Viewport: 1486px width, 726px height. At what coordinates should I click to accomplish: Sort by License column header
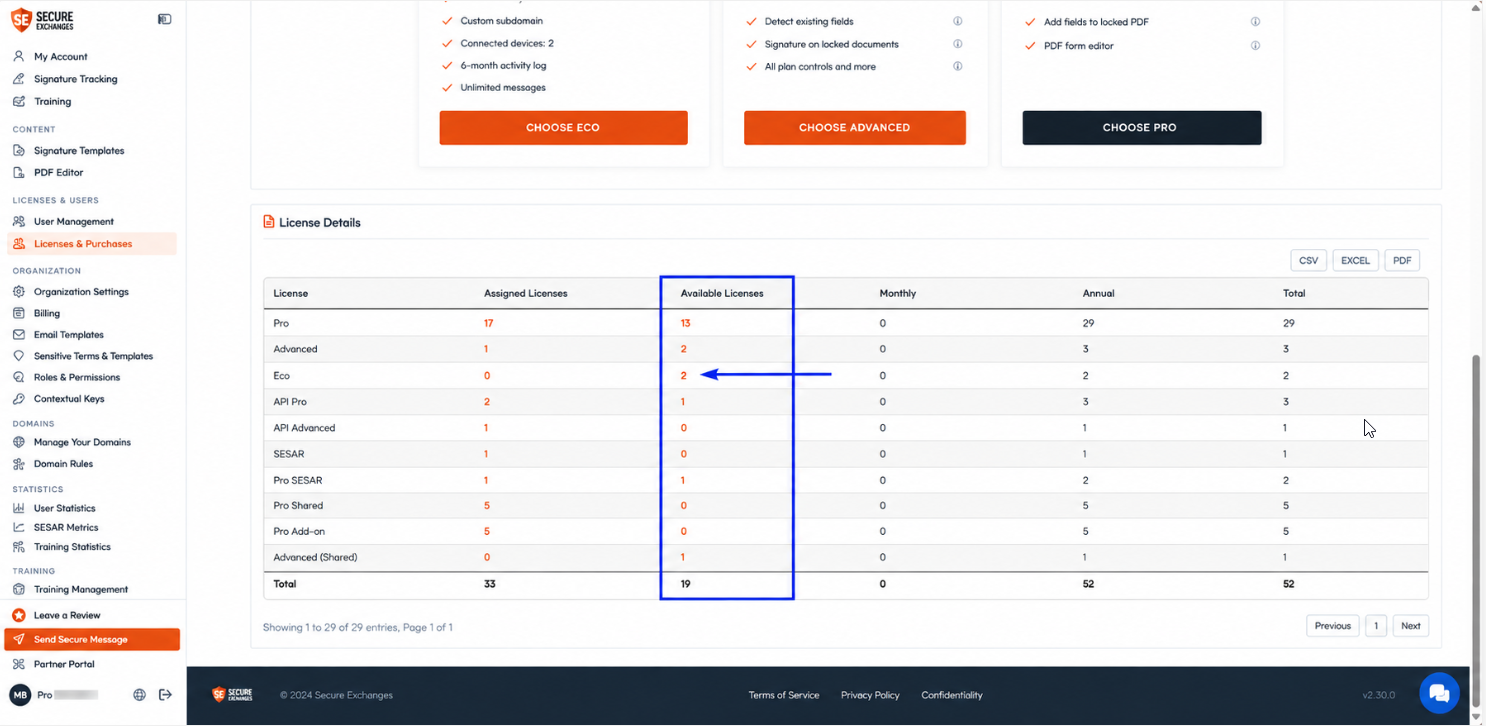[291, 293]
